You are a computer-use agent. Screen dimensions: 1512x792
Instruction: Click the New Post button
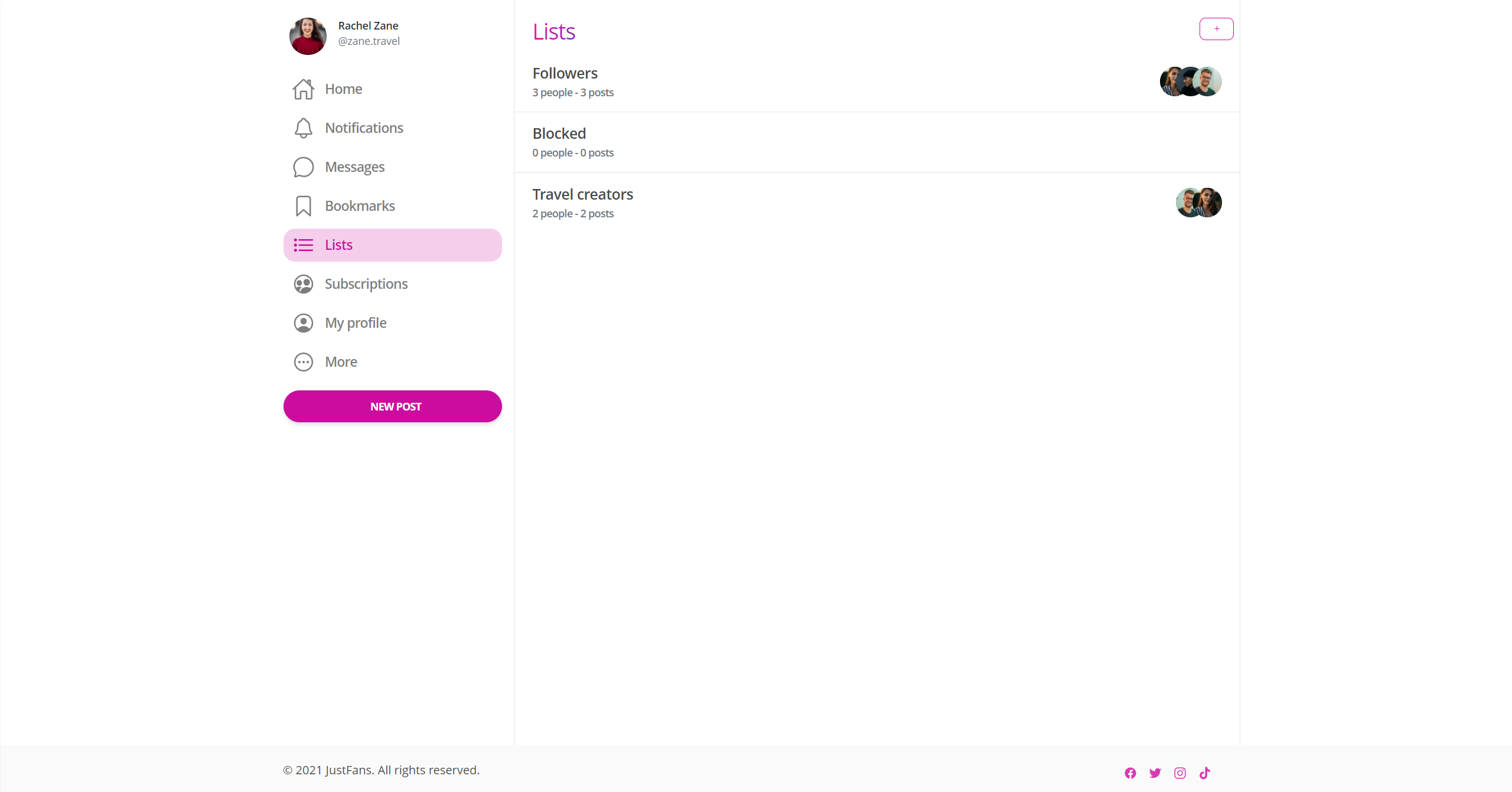392,406
